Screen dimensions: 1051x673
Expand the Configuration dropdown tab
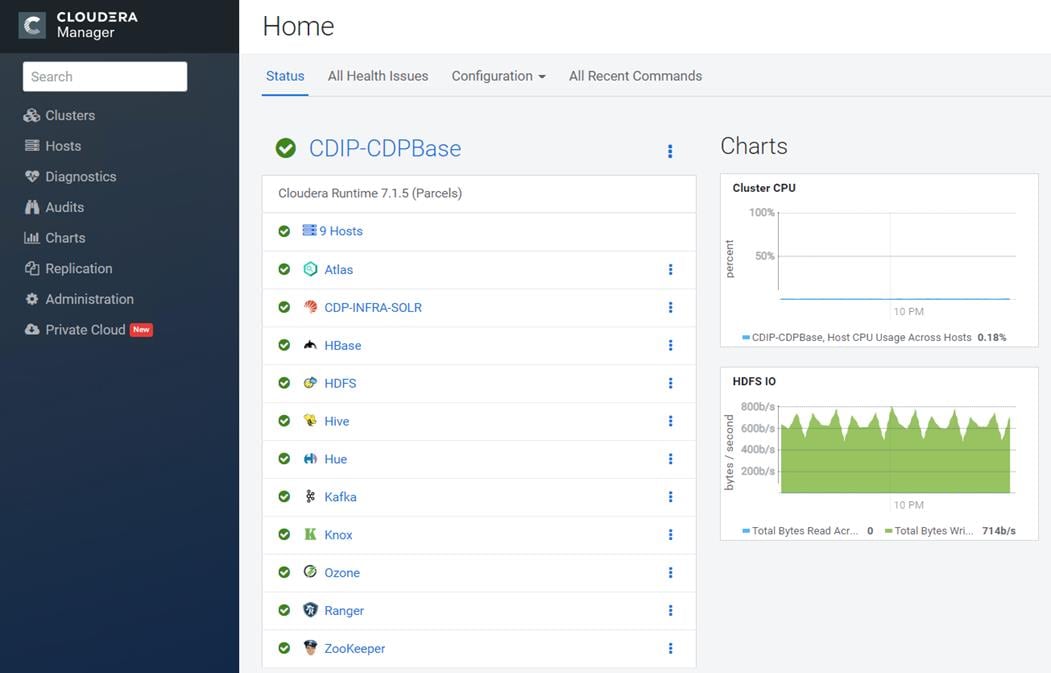[498, 76]
